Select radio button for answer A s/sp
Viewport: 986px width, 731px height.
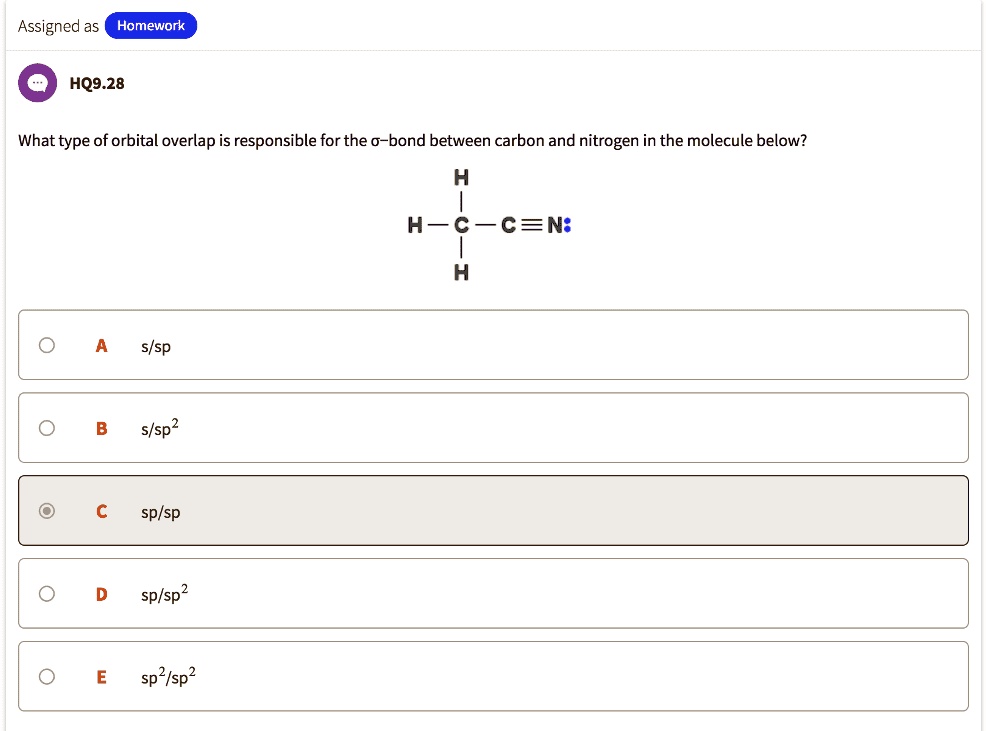46,344
